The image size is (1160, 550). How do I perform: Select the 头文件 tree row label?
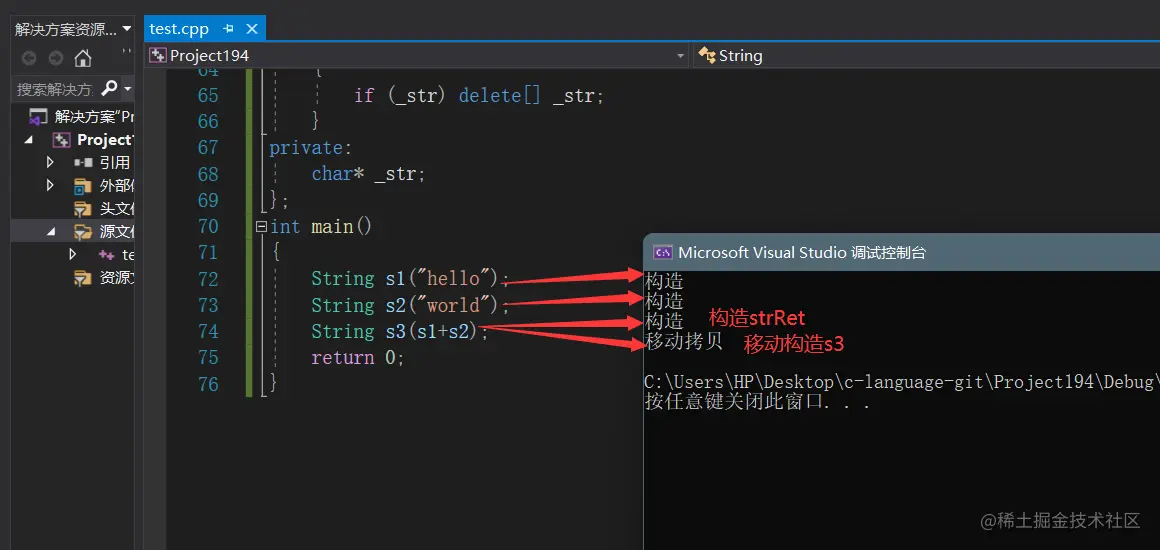point(117,209)
